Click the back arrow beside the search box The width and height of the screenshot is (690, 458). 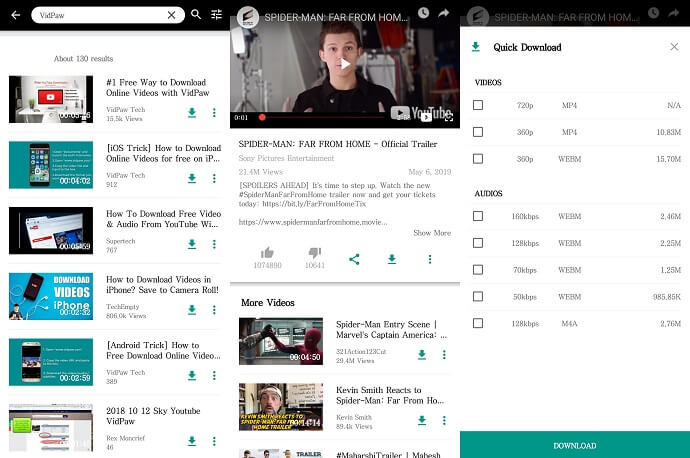[15, 15]
